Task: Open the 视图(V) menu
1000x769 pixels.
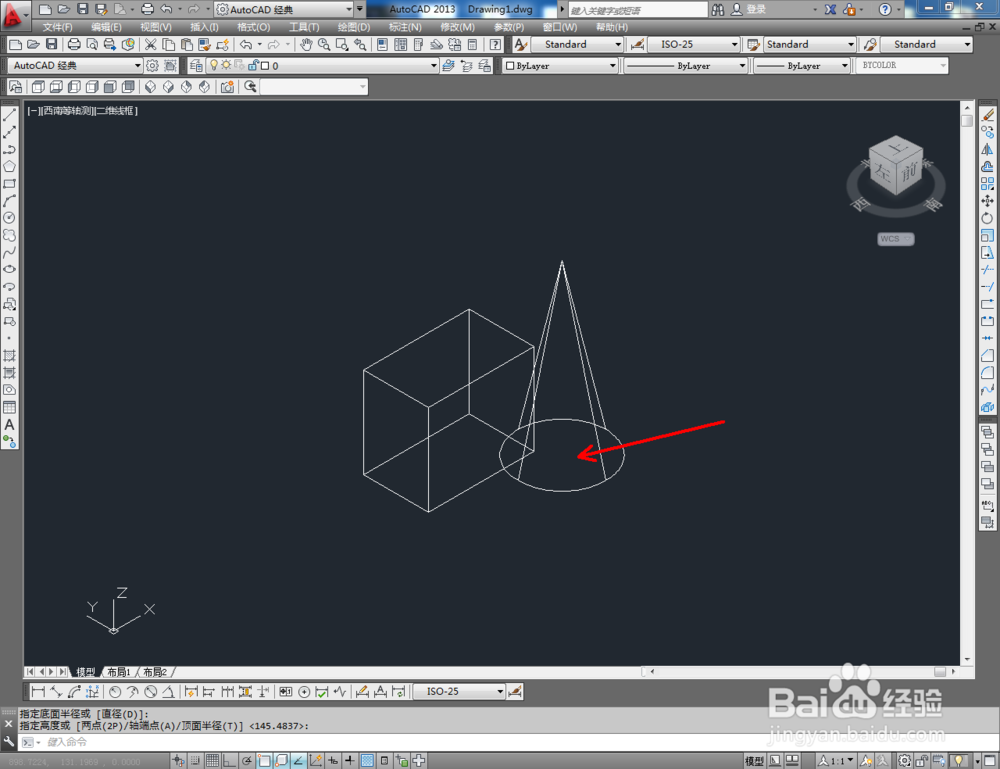Action: coord(156,27)
